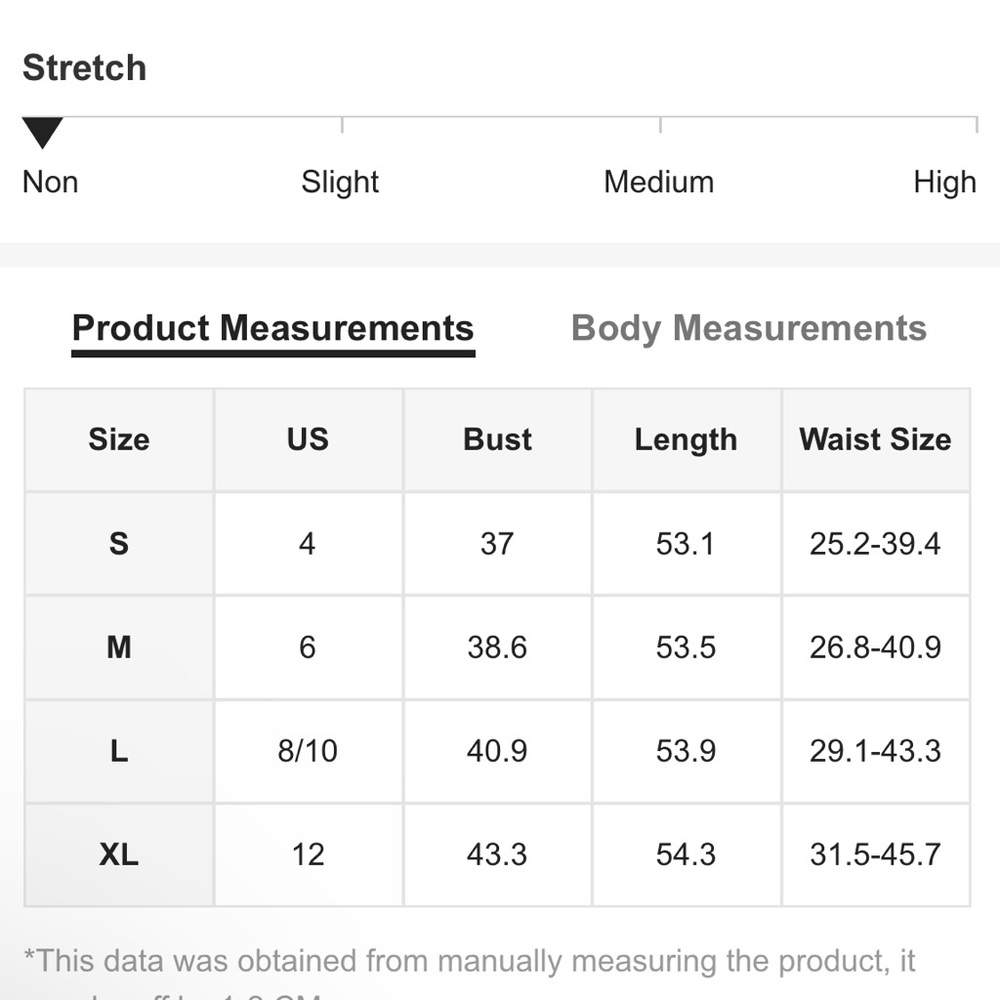Select the L size row label

coord(119,751)
